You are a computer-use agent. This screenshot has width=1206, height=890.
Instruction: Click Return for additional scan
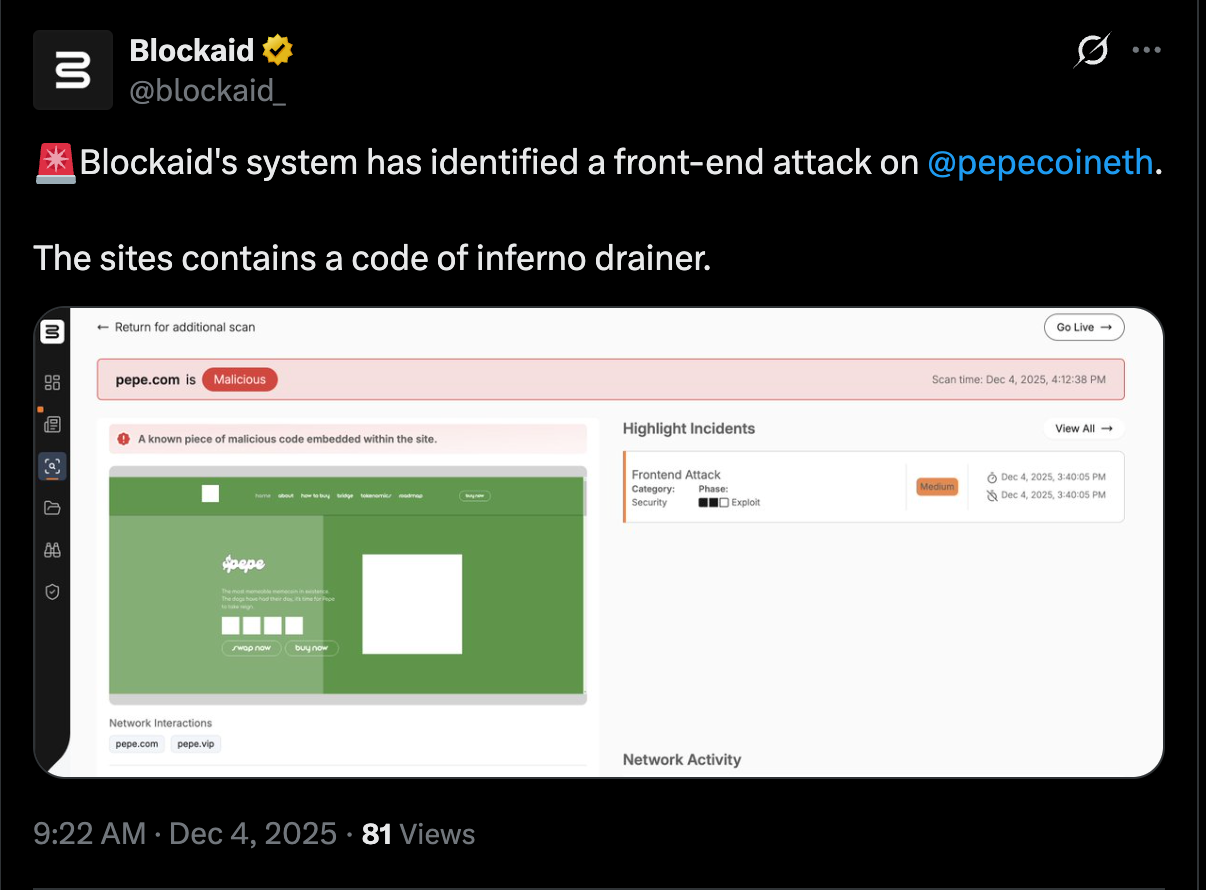[x=176, y=327]
